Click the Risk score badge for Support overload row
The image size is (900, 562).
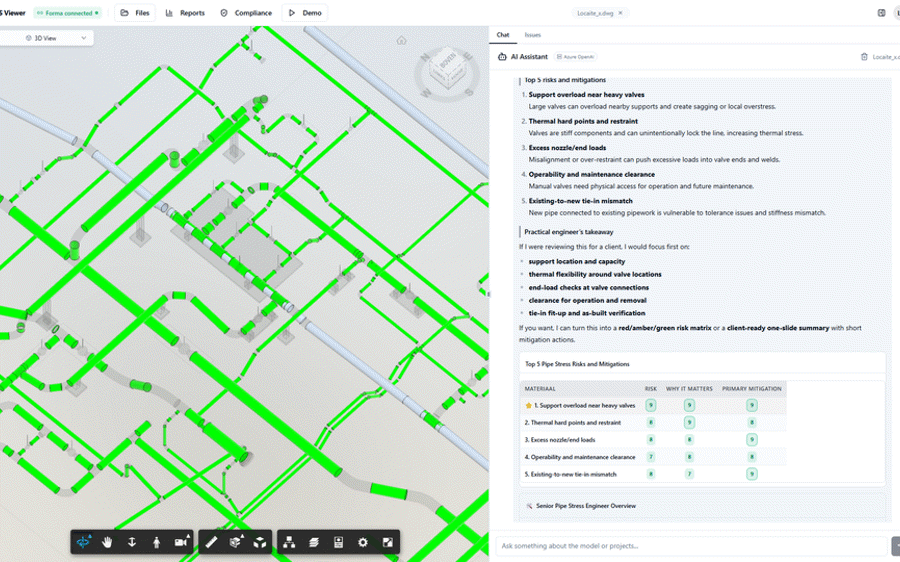click(650, 405)
